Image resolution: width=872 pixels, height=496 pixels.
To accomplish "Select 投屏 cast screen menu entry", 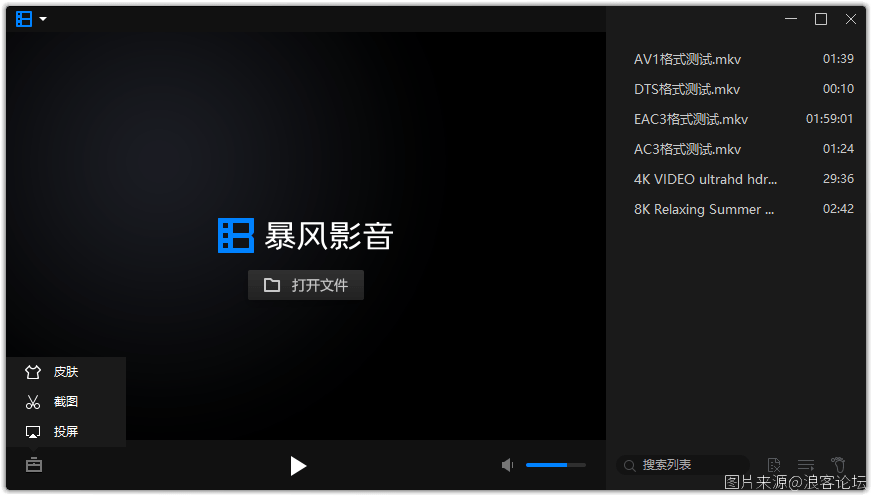I will (x=66, y=431).
